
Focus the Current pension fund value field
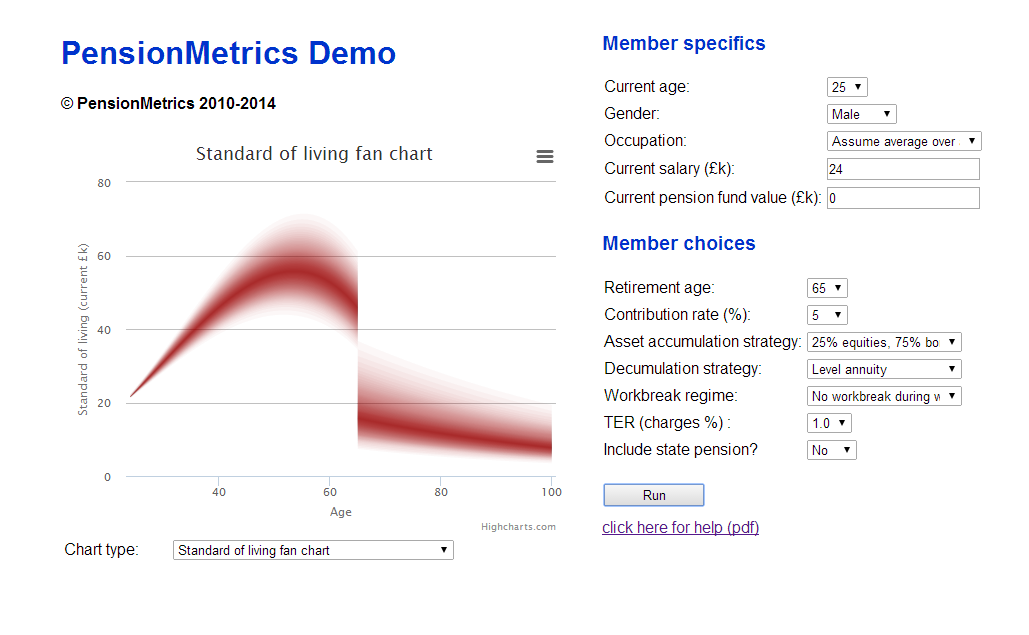[x=903, y=198]
